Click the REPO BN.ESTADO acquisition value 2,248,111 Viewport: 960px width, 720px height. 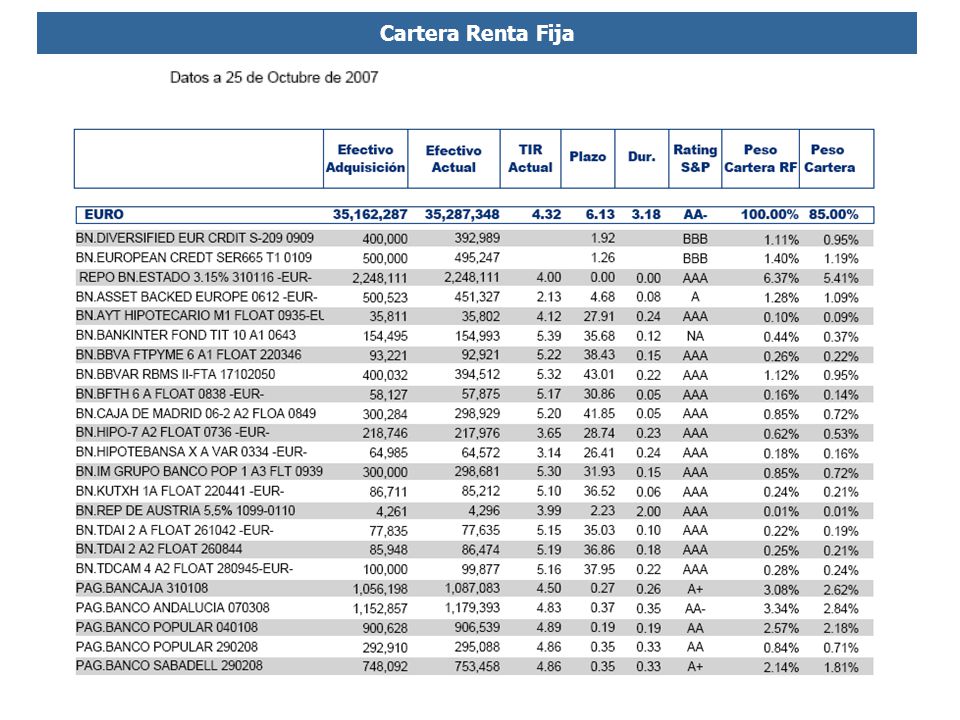point(380,278)
